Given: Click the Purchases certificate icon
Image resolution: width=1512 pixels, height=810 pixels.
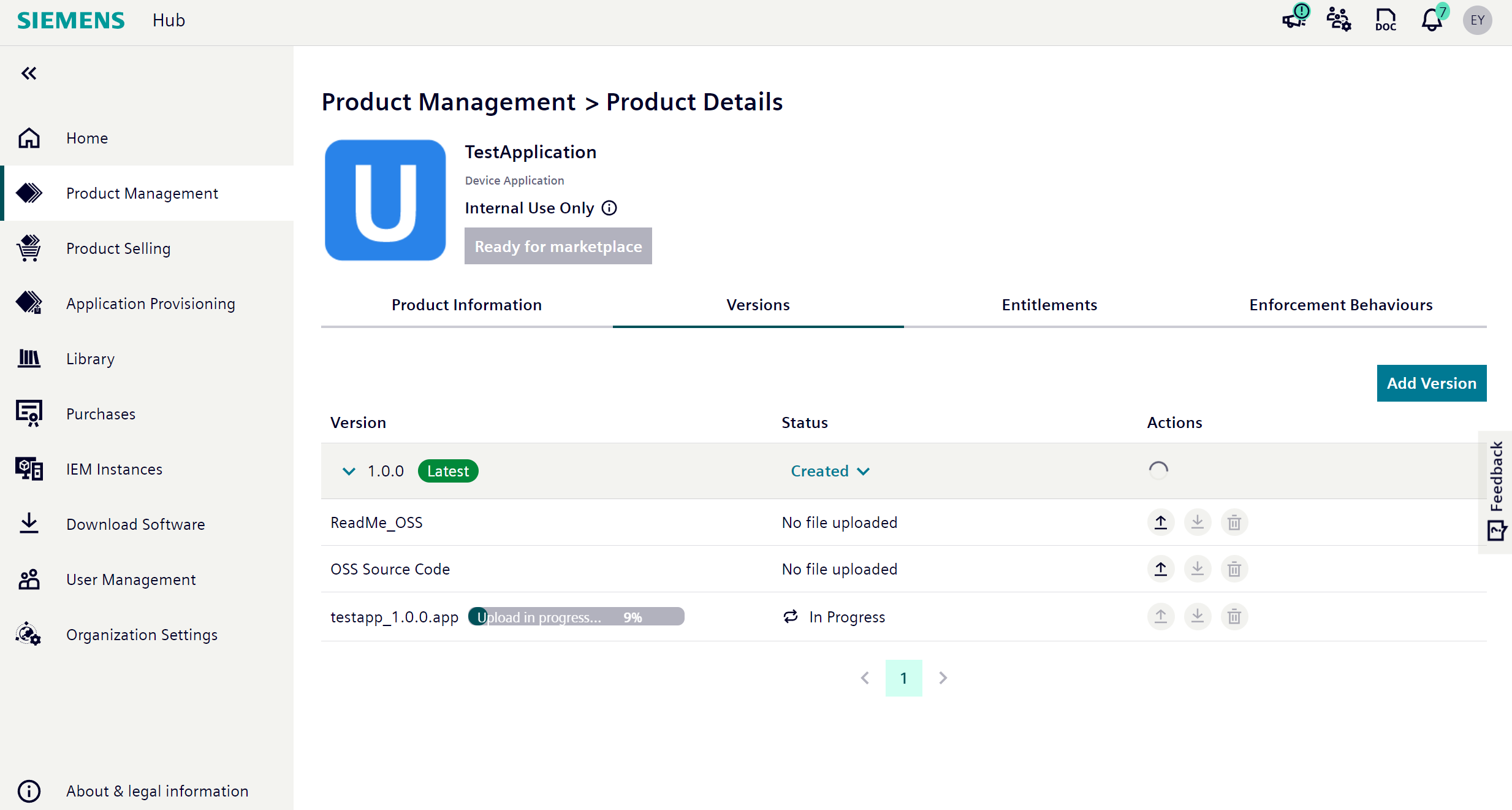Looking at the screenshot, I should [29, 413].
